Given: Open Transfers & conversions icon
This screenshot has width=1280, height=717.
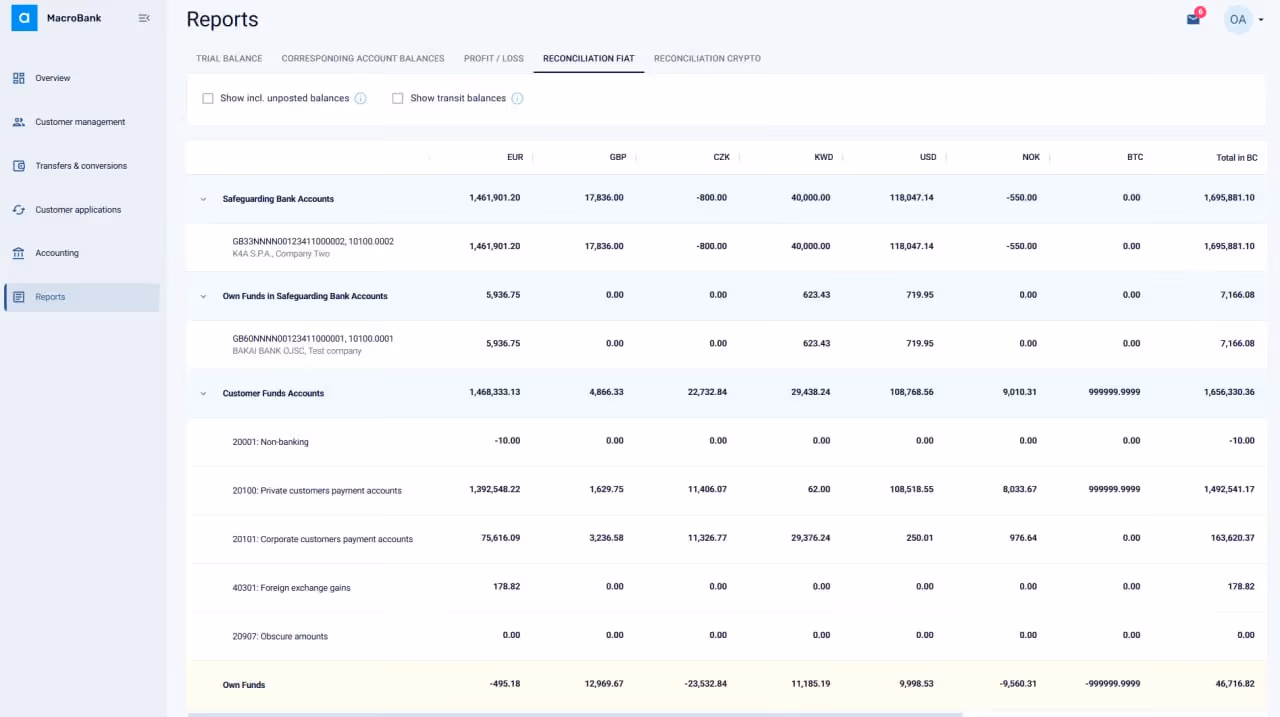Looking at the screenshot, I should pyautogui.click(x=18, y=166).
